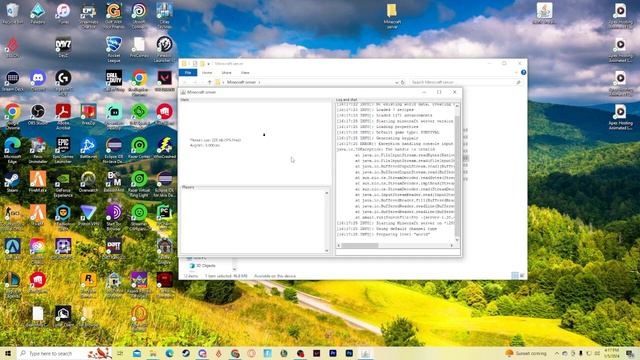Select the PyCharm desktop icon
Viewport: 640px width, 360px height.
(x=164, y=217)
